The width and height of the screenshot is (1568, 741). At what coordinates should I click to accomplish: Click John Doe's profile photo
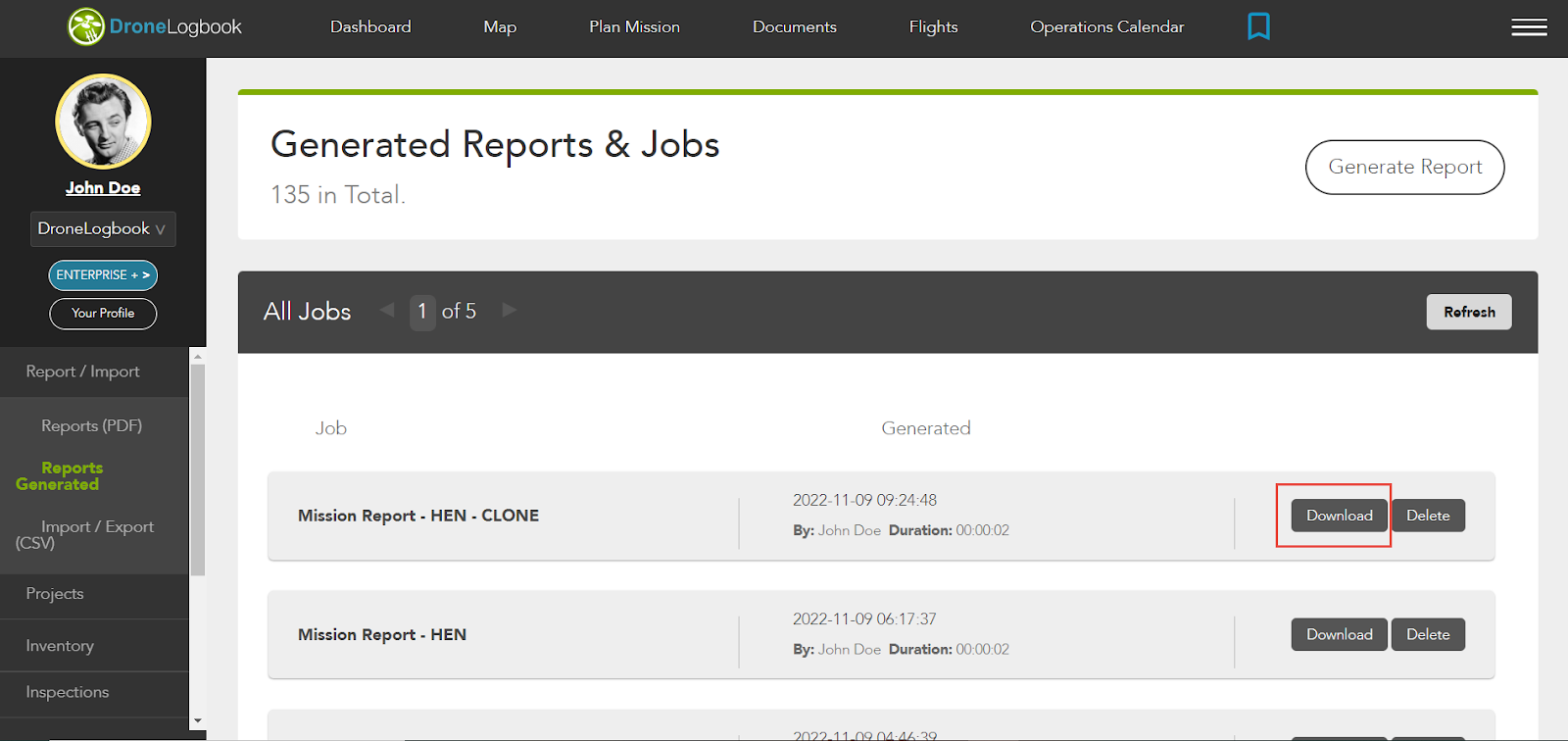(103, 122)
